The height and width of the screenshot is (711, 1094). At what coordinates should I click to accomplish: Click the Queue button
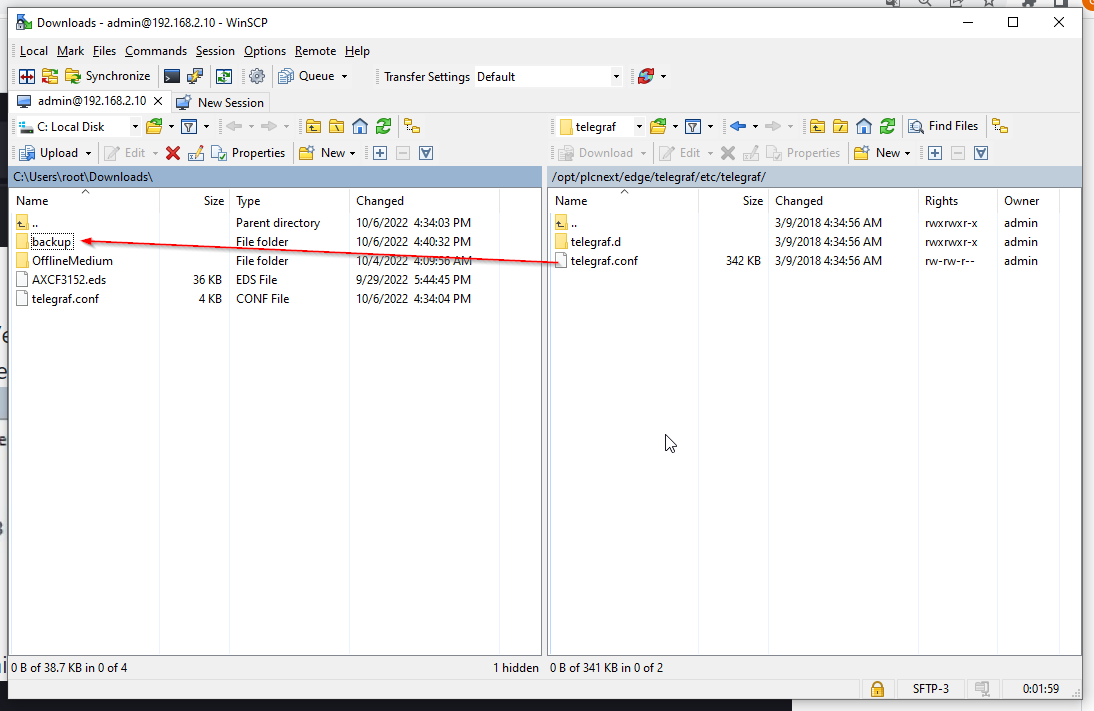(x=306, y=76)
